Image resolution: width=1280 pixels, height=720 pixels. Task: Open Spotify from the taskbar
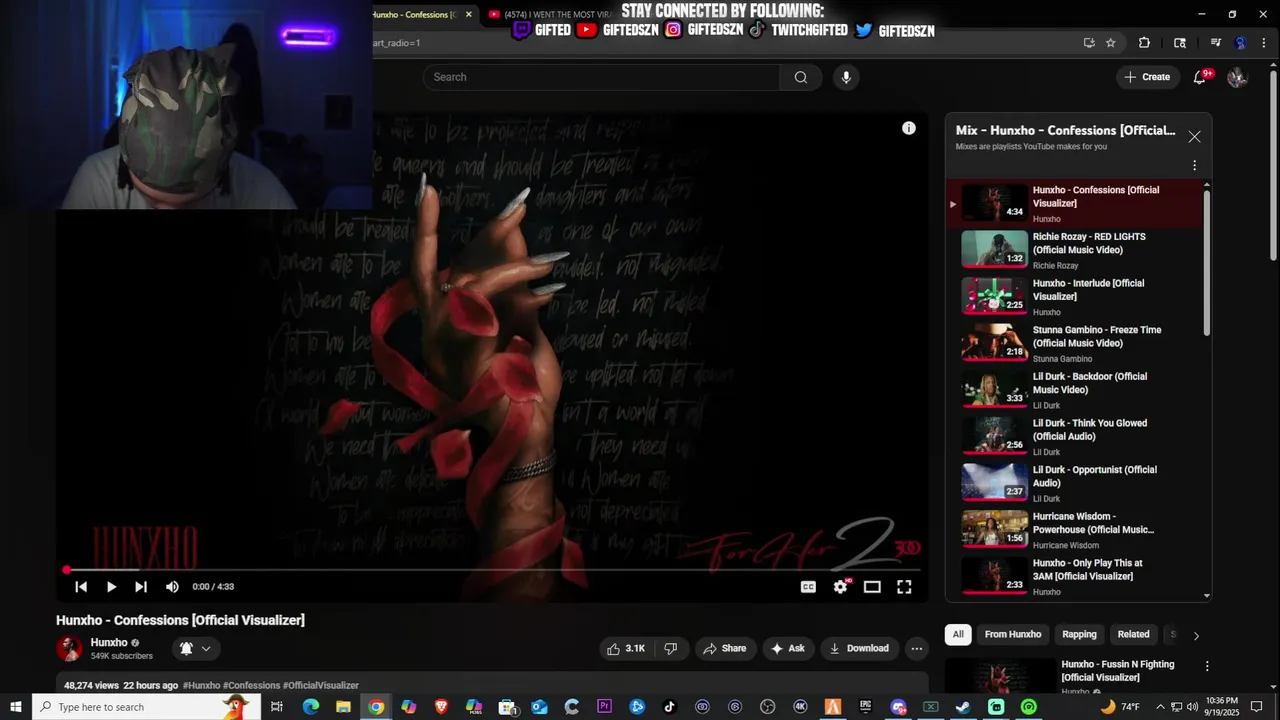pyautogui.click(x=1029, y=707)
